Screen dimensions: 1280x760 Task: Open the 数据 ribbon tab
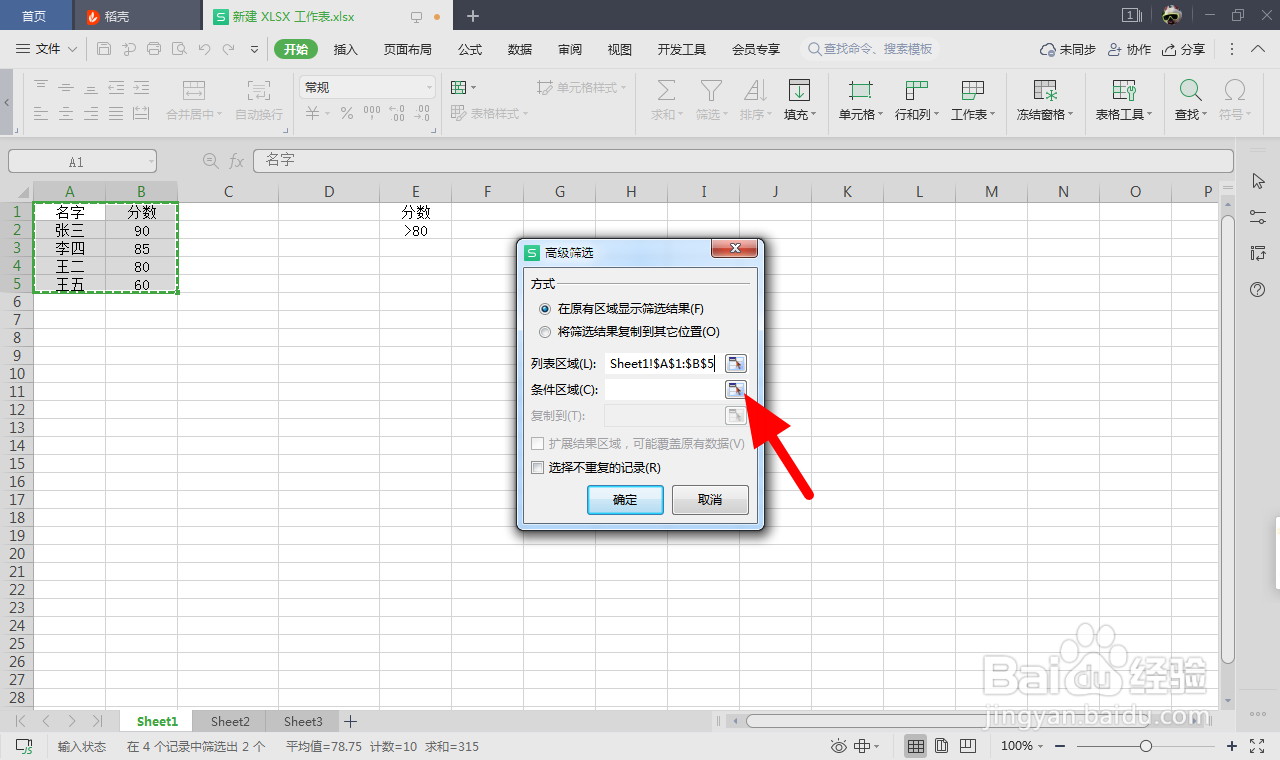(520, 49)
